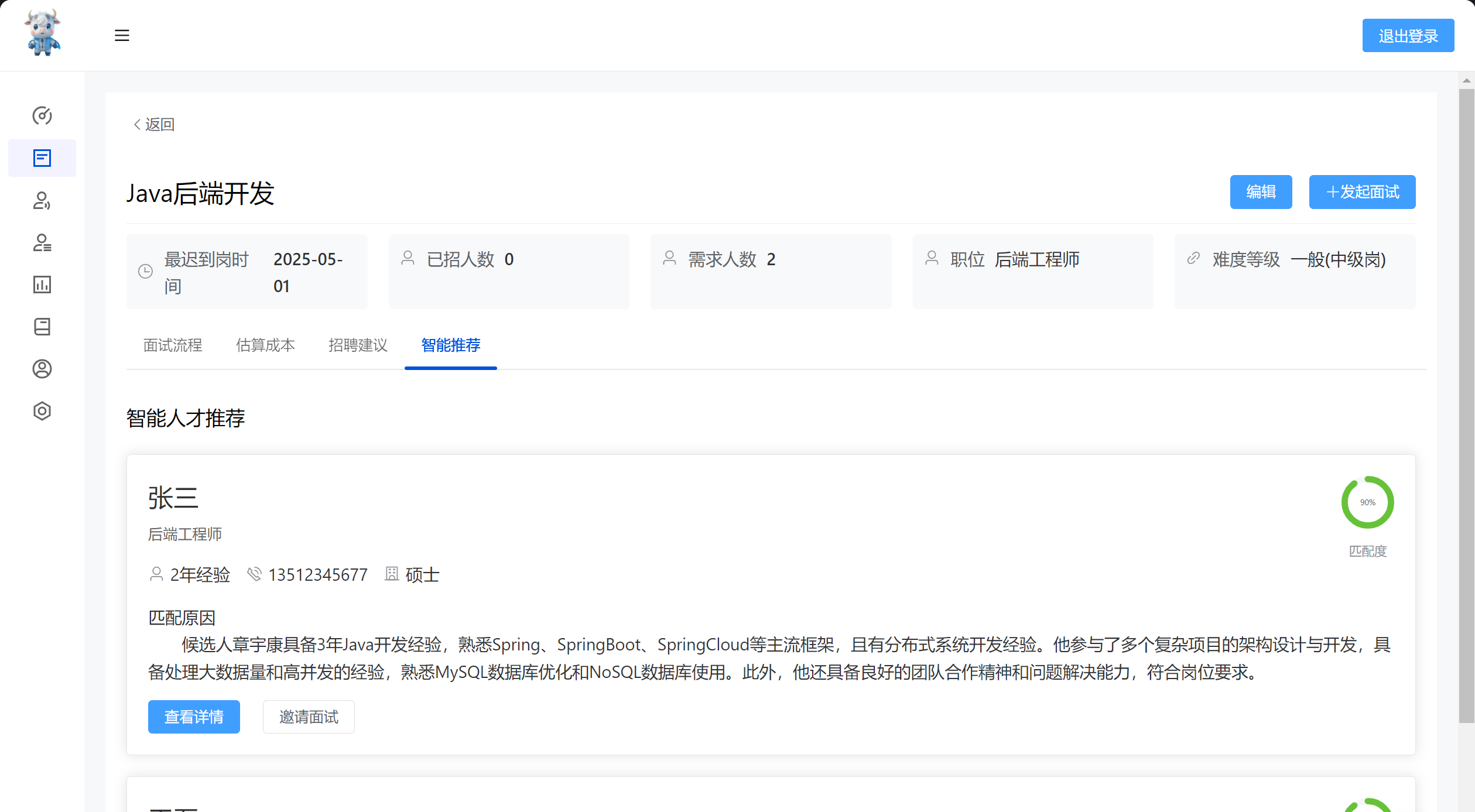Click the vertical scrollbar thumb

[1466, 405]
